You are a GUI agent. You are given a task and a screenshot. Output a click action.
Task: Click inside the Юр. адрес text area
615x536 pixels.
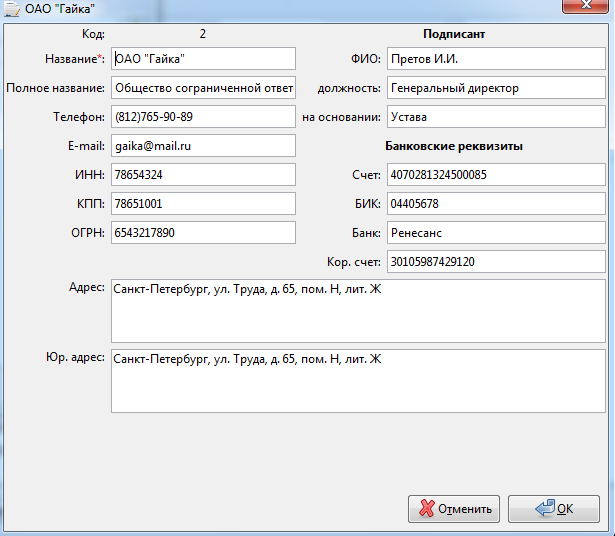[357, 381]
